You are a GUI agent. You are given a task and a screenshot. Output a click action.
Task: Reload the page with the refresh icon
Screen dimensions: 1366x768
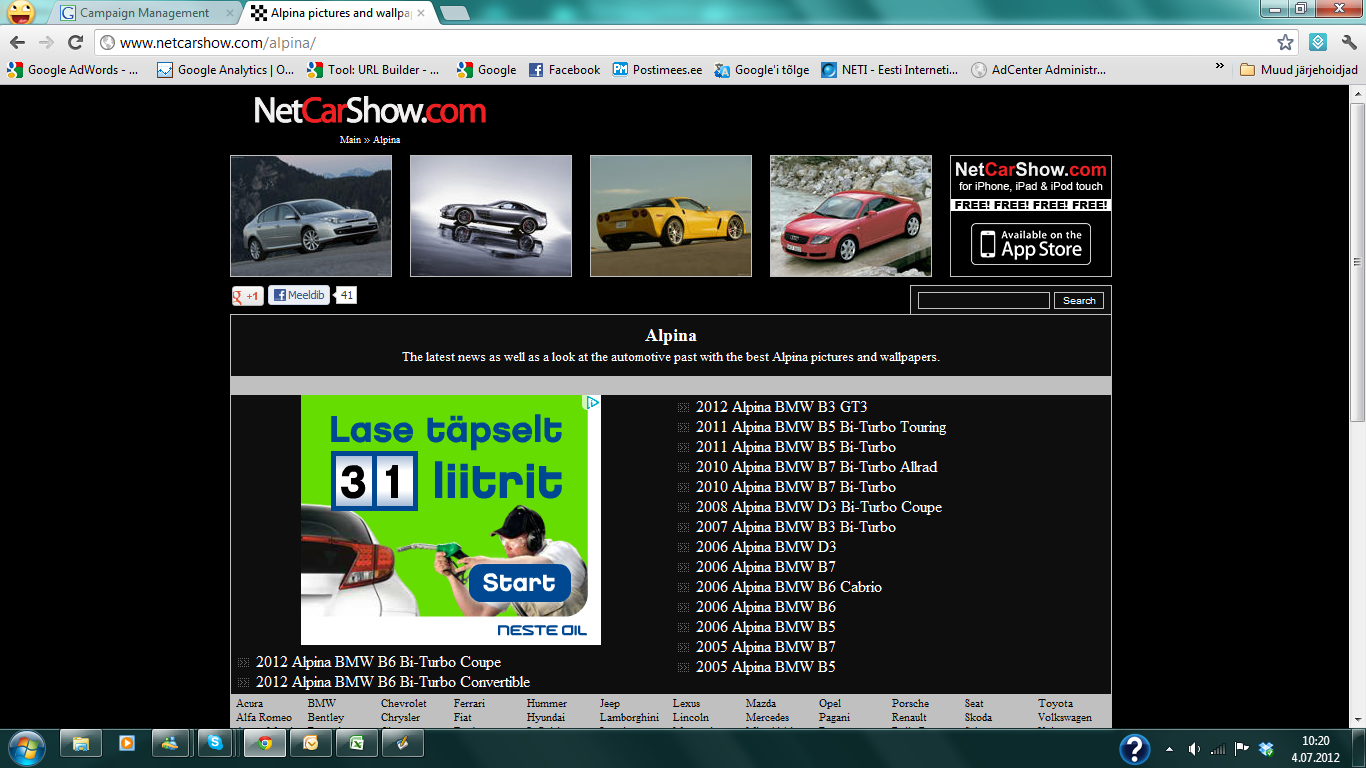pos(75,42)
